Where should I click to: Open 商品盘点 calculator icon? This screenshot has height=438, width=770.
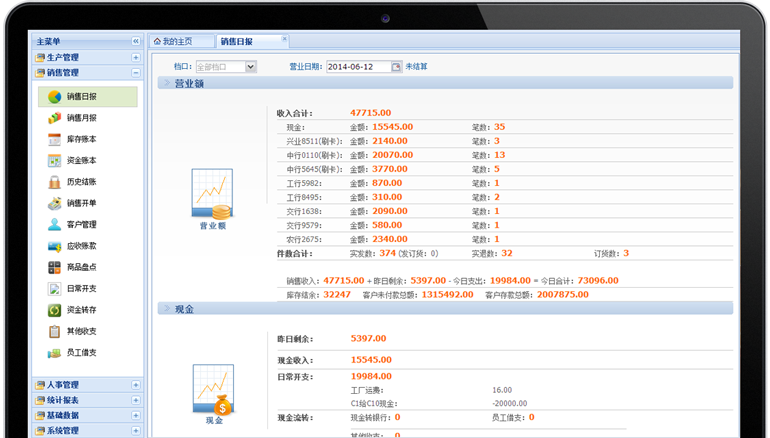pos(55,267)
